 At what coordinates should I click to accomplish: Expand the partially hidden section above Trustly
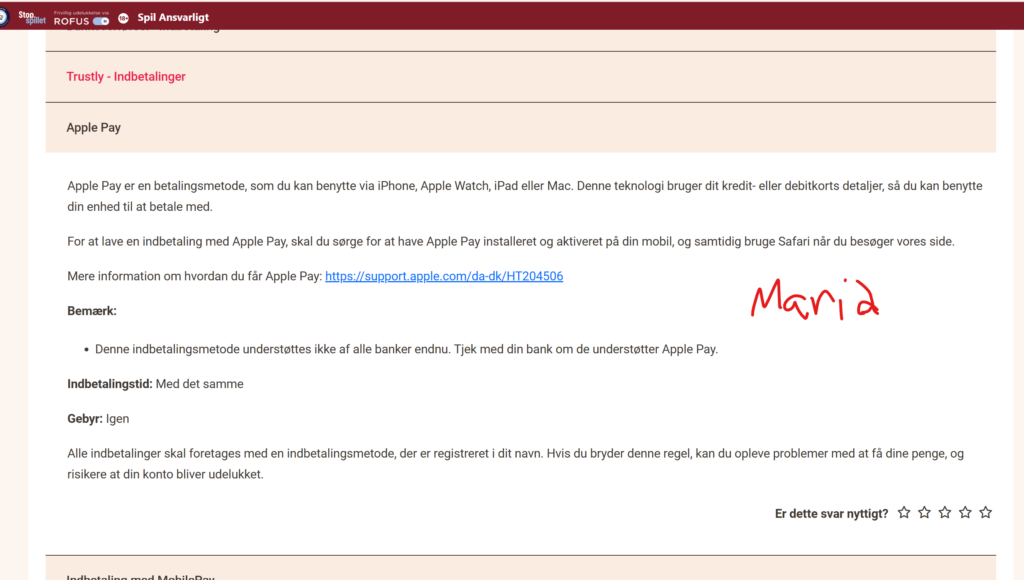point(140,32)
